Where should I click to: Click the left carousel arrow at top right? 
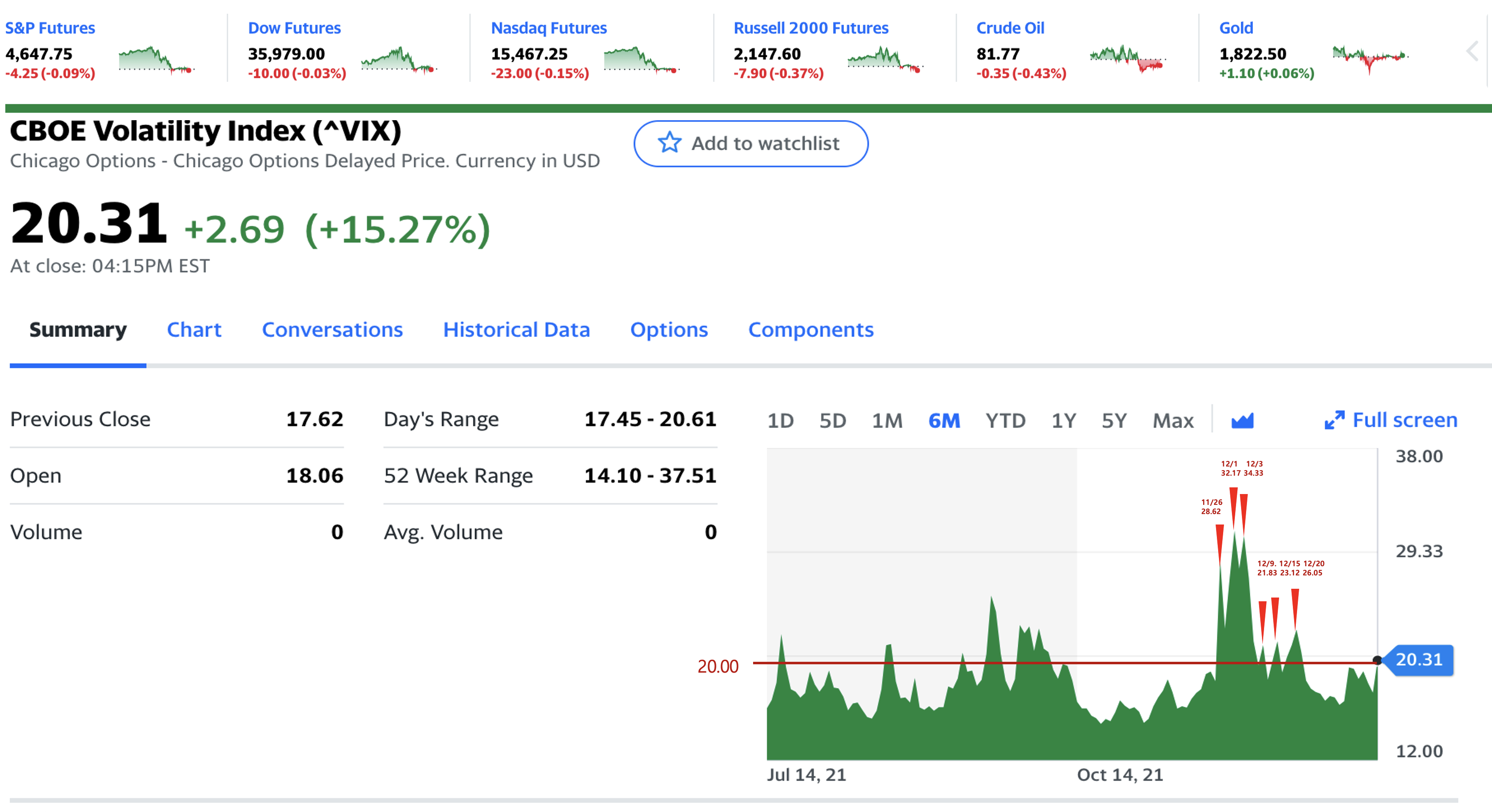coord(1472,51)
